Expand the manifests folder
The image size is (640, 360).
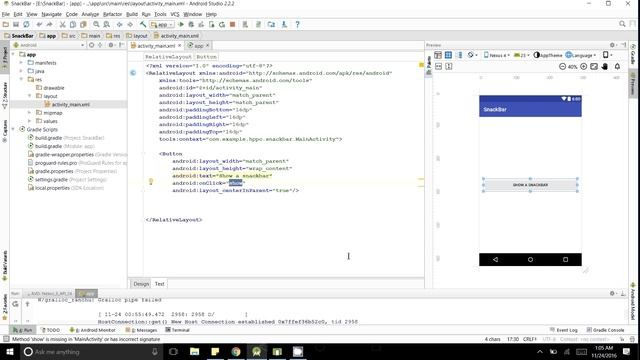(21, 62)
